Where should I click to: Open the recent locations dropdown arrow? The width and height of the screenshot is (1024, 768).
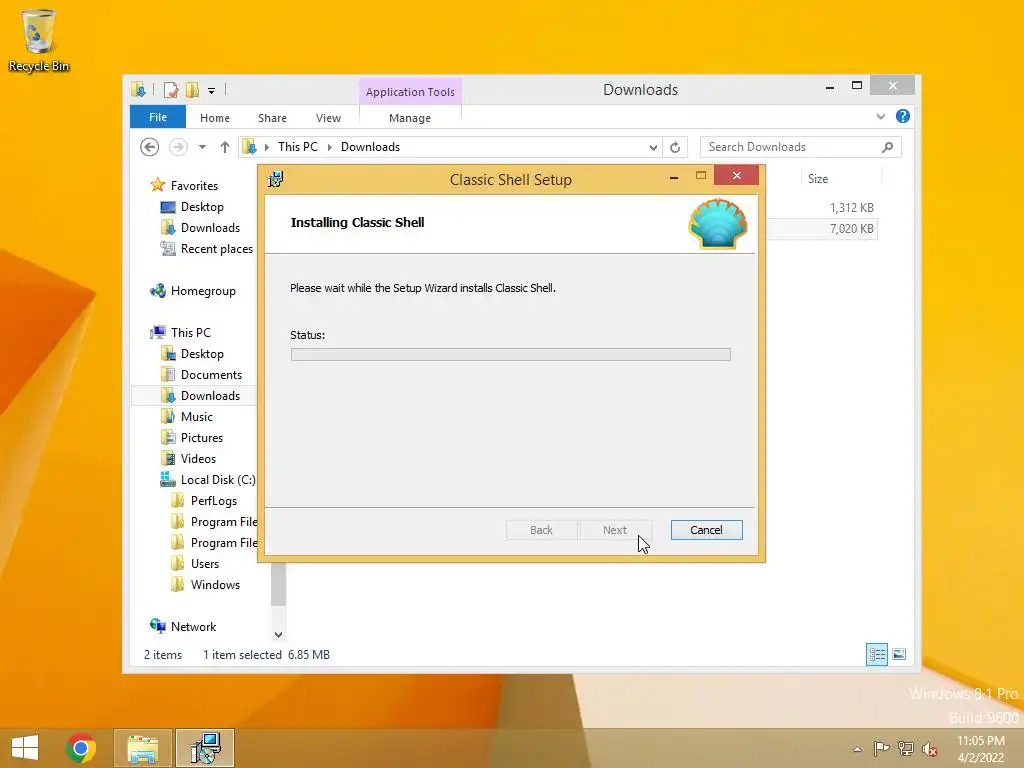pos(202,147)
